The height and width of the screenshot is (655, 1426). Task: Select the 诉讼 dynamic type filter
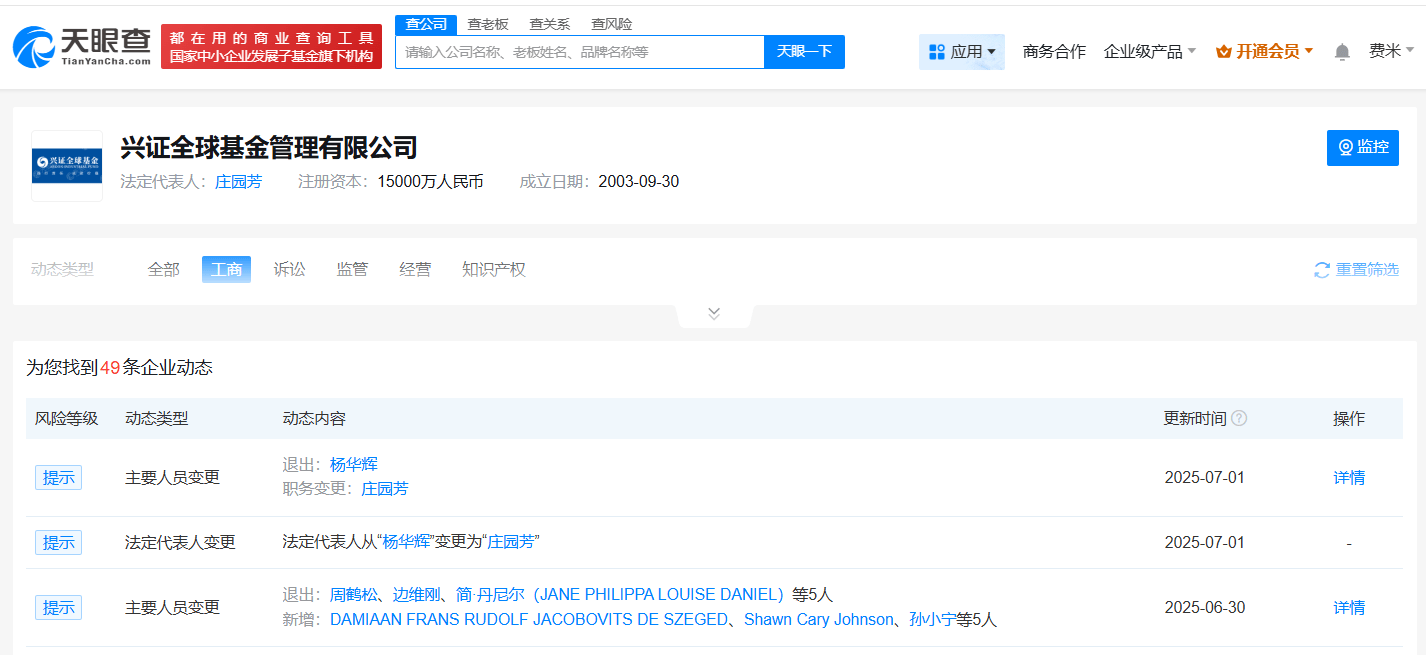pyautogui.click(x=290, y=269)
